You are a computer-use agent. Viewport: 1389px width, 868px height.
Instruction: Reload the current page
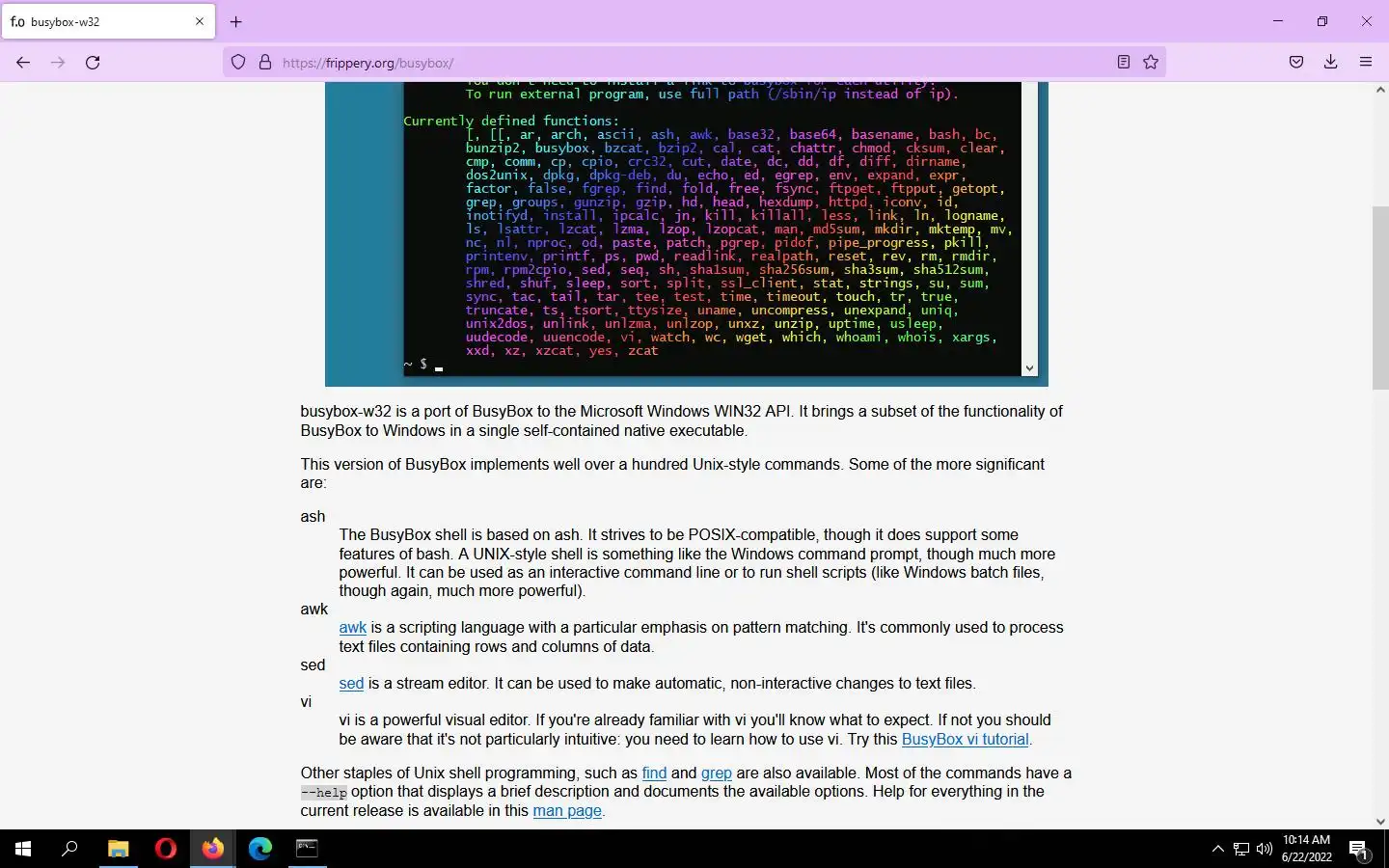(93, 63)
